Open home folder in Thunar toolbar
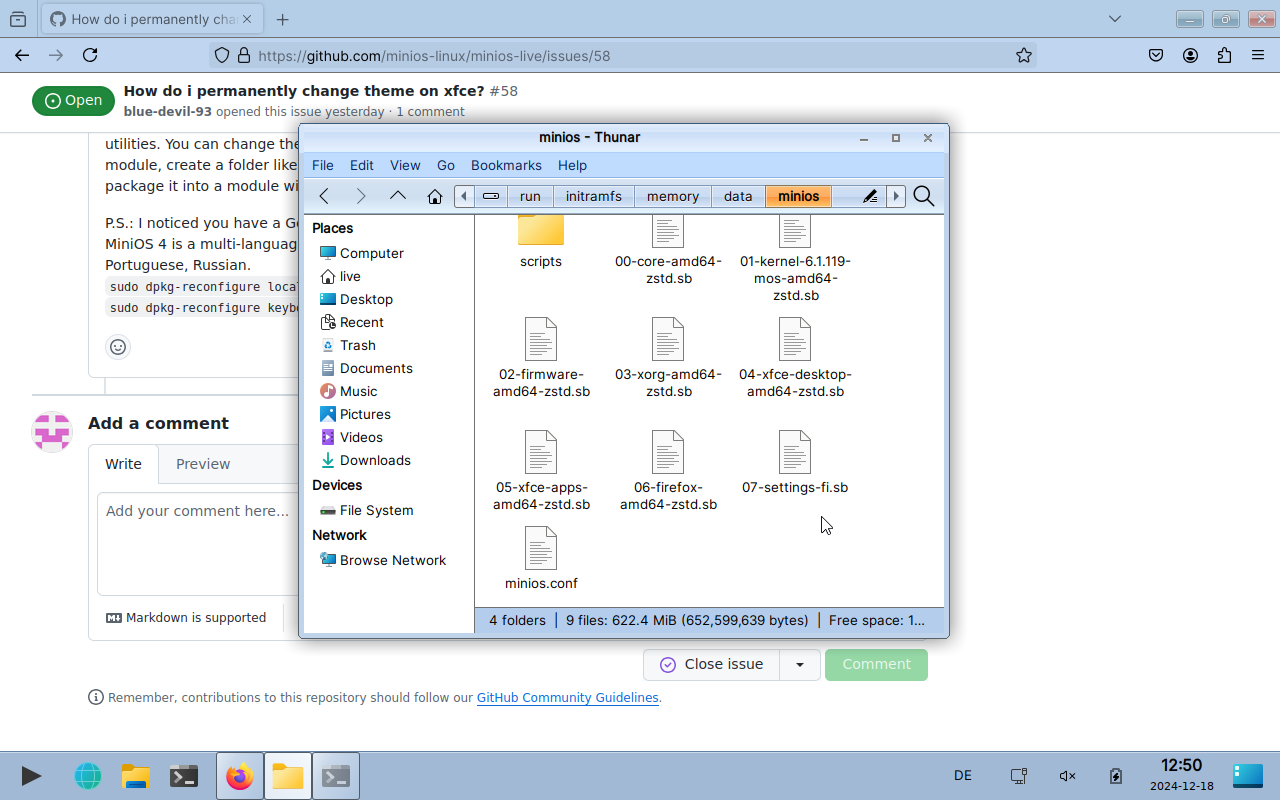Viewport: 1280px width, 800px height. [435, 196]
